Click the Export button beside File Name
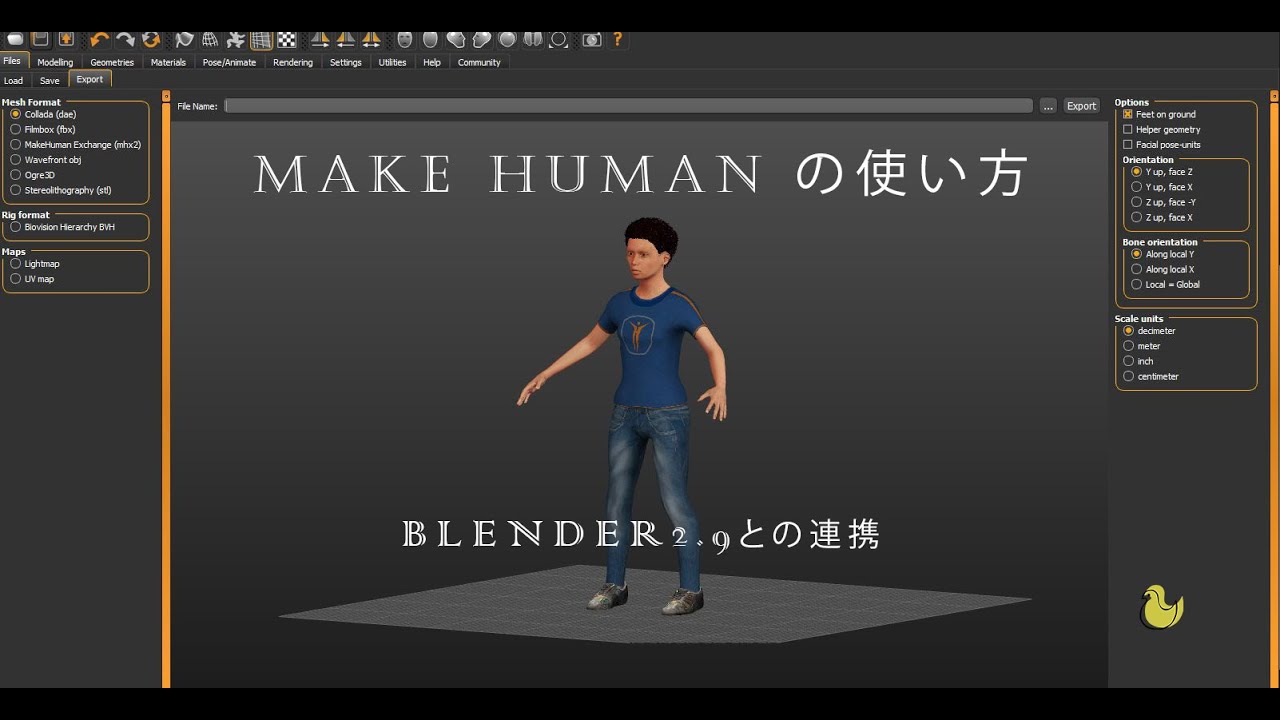 1081,105
